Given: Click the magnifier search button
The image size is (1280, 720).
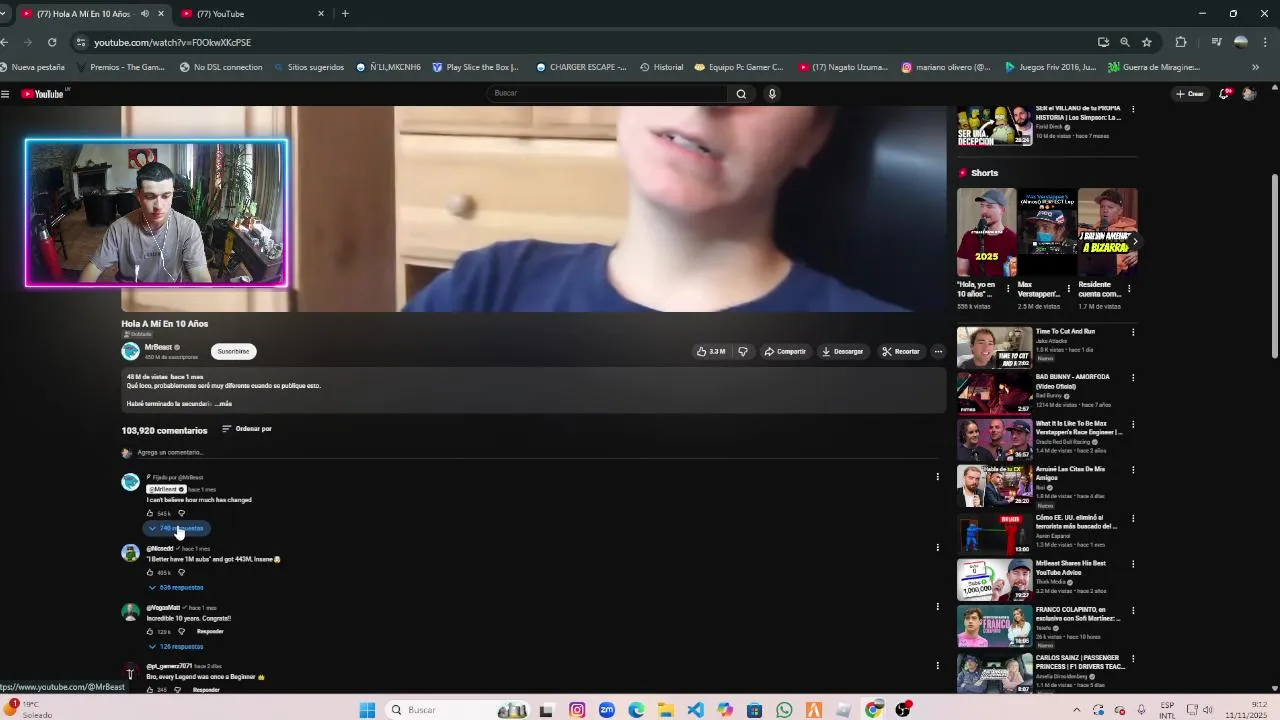Looking at the screenshot, I should pos(741,94).
